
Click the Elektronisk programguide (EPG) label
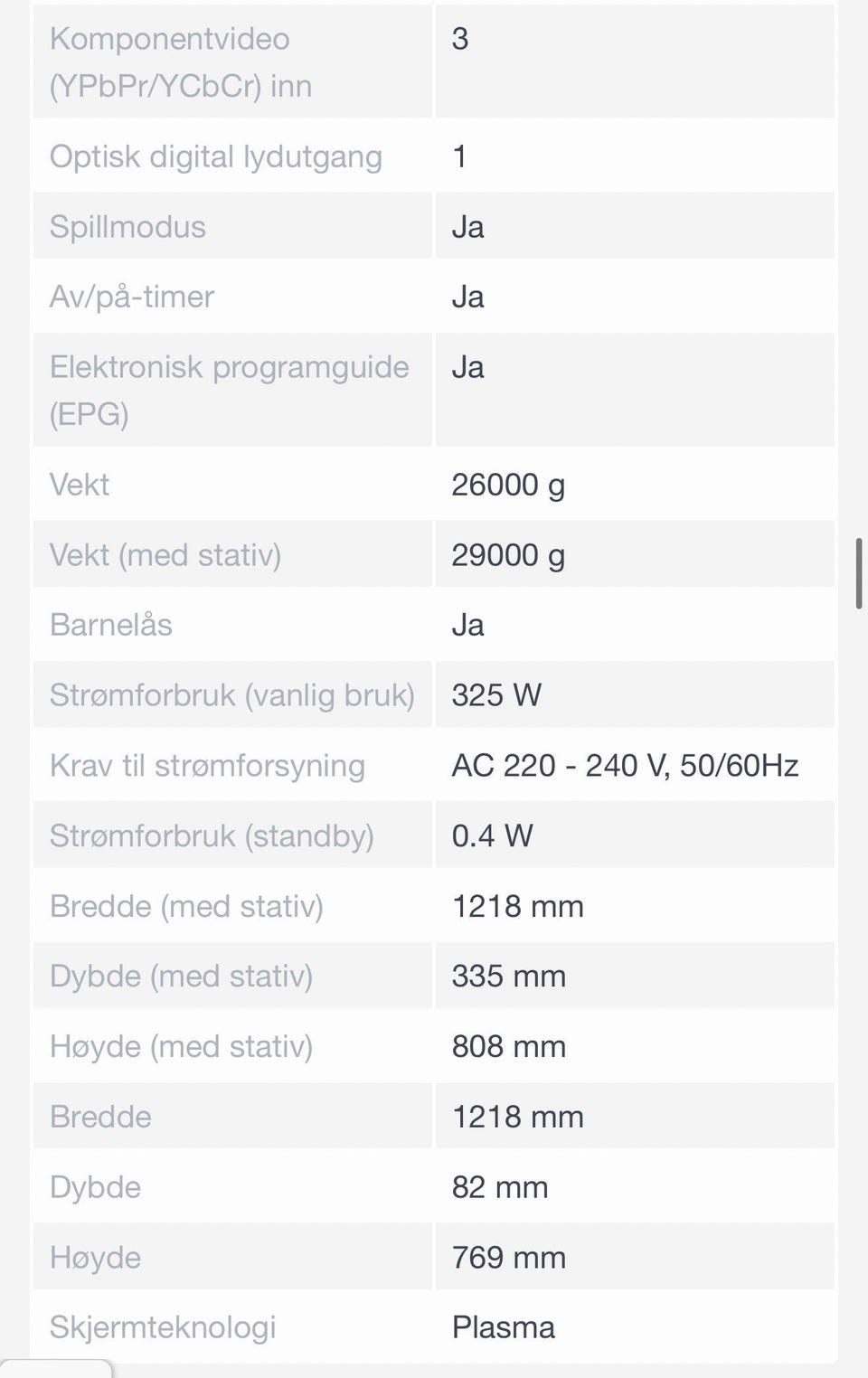click(x=229, y=391)
